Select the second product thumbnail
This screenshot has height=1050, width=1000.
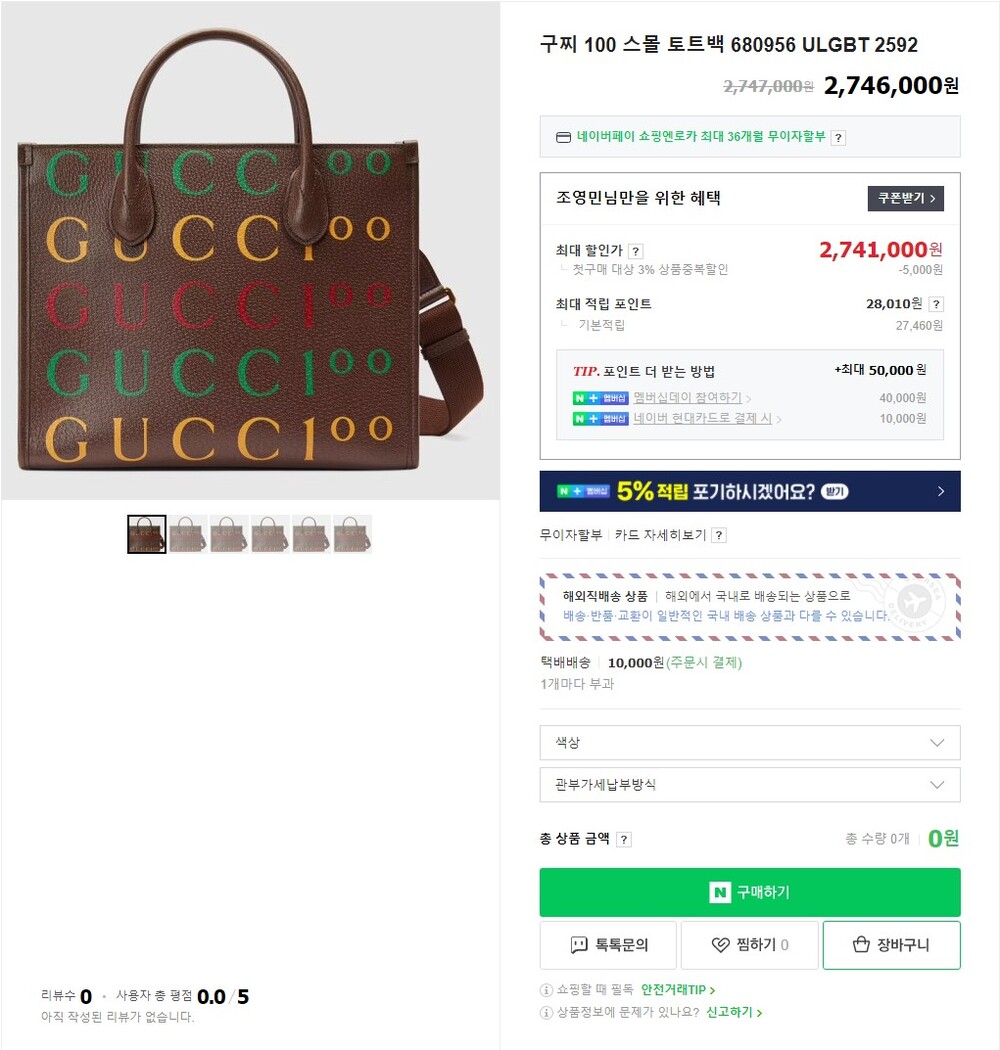pos(188,534)
